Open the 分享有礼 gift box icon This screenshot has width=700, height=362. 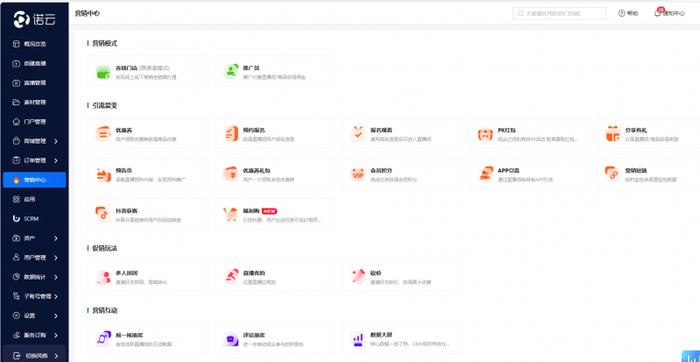click(x=612, y=133)
